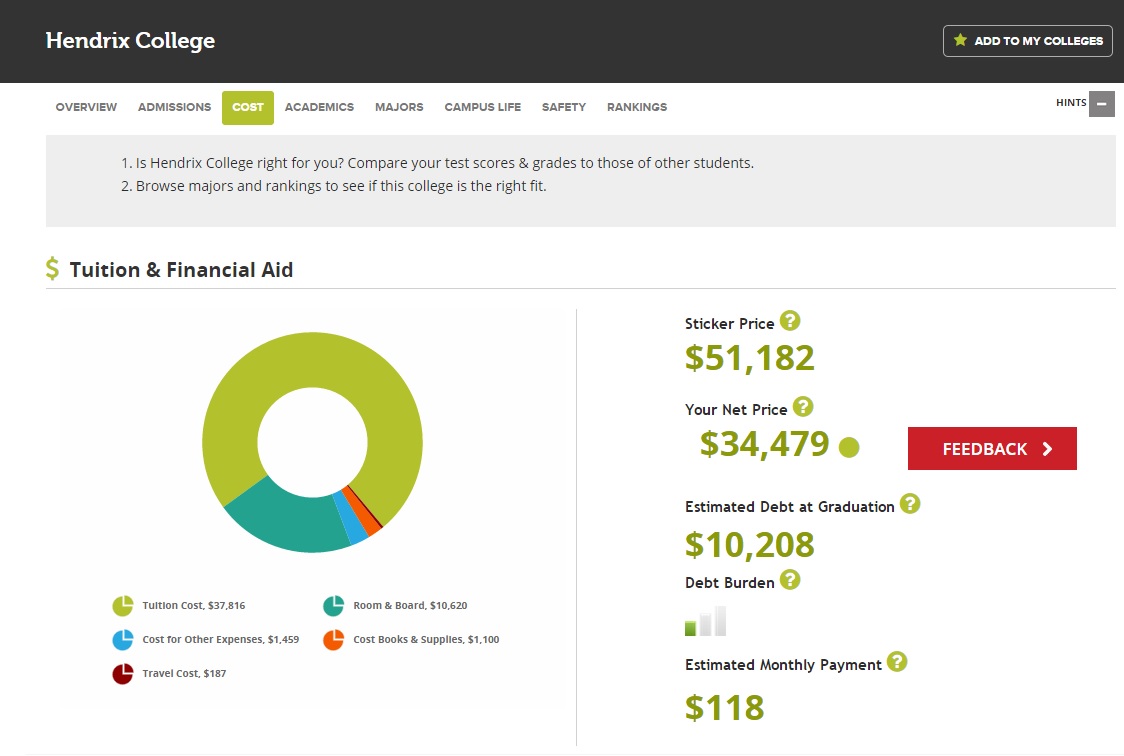The image size is (1124, 756).
Task: Click the green dot beside Your Net Price
Action: [849, 447]
